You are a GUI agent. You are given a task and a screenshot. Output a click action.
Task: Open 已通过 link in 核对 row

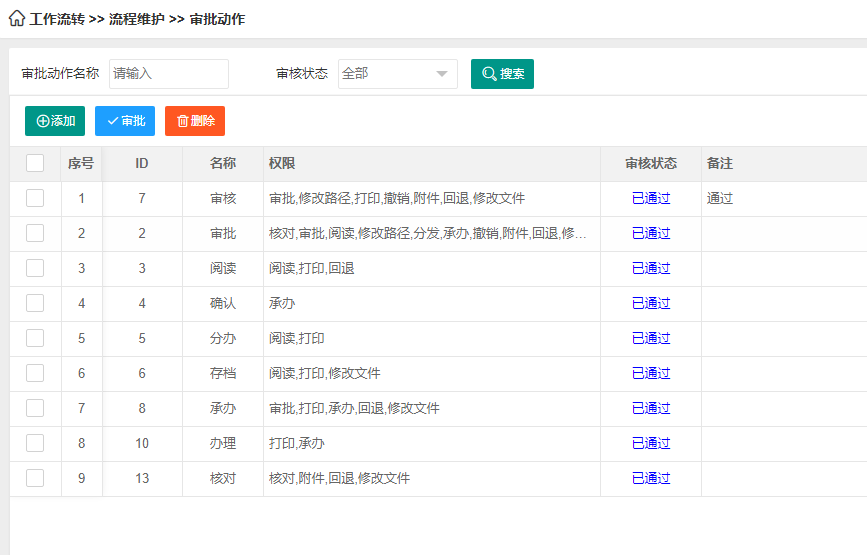tap(651, 478)
